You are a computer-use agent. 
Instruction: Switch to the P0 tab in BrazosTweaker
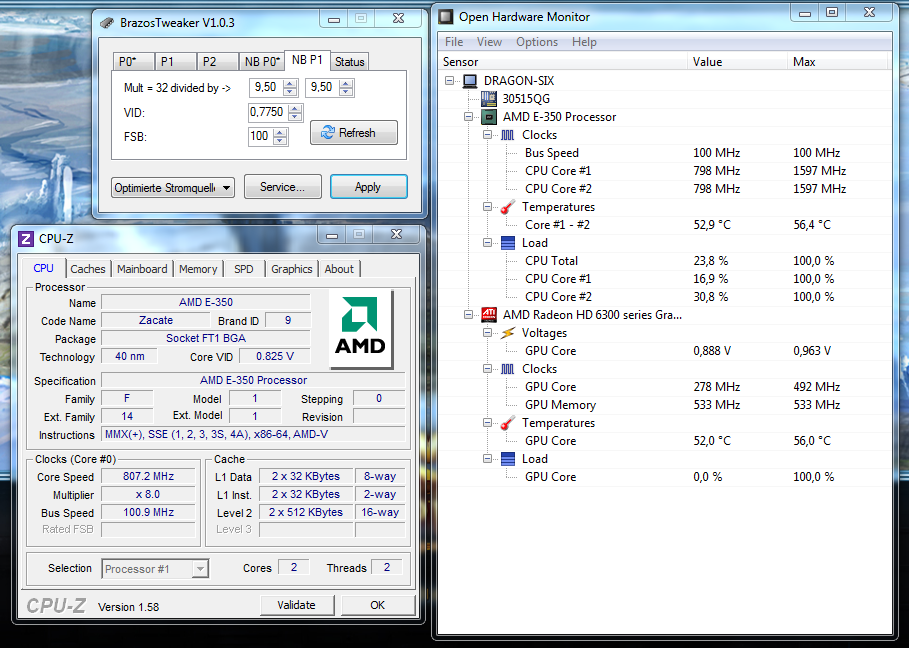133,61
